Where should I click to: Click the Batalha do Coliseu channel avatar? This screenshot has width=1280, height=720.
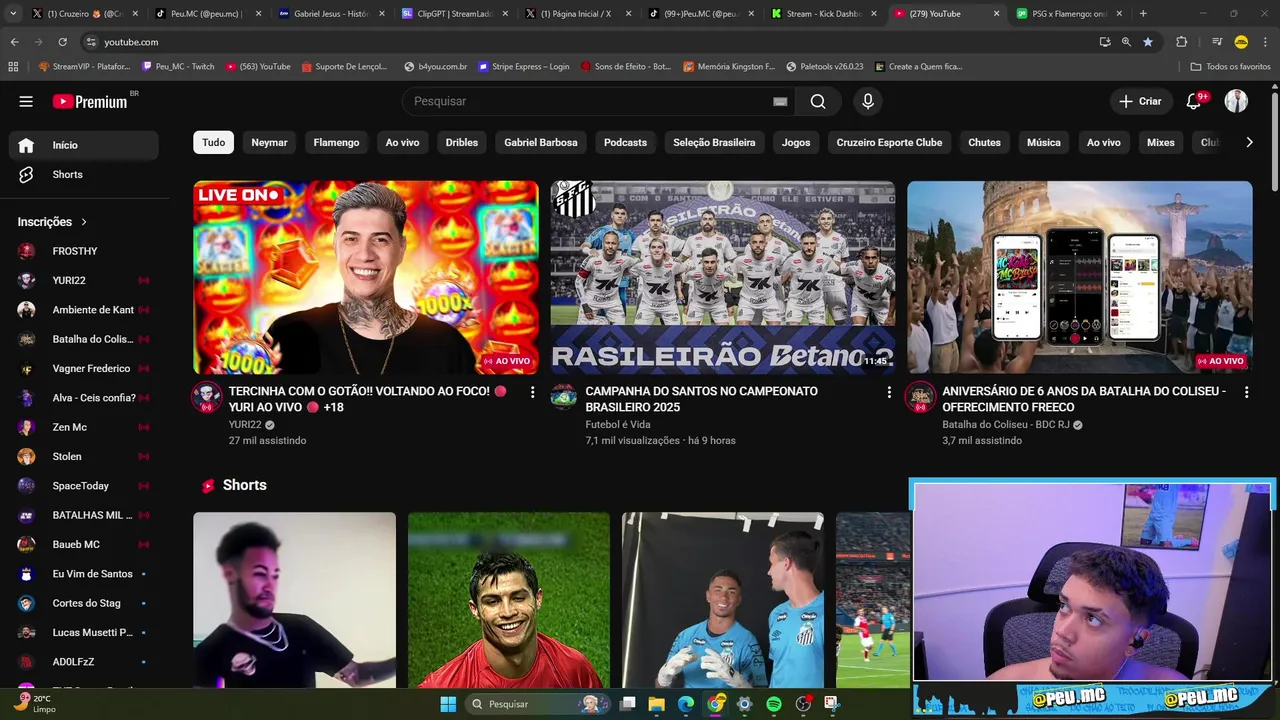(x=920, y=397)
